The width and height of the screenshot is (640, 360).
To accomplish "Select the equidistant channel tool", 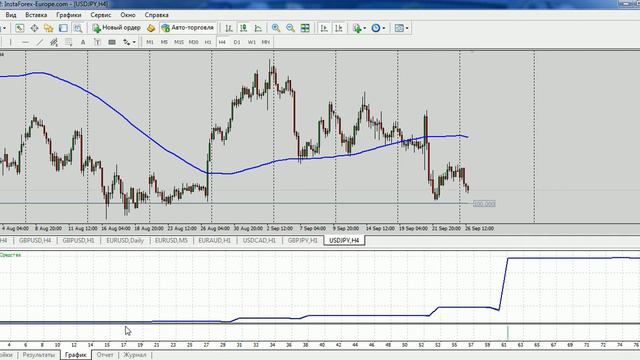I will coord(54,42).
